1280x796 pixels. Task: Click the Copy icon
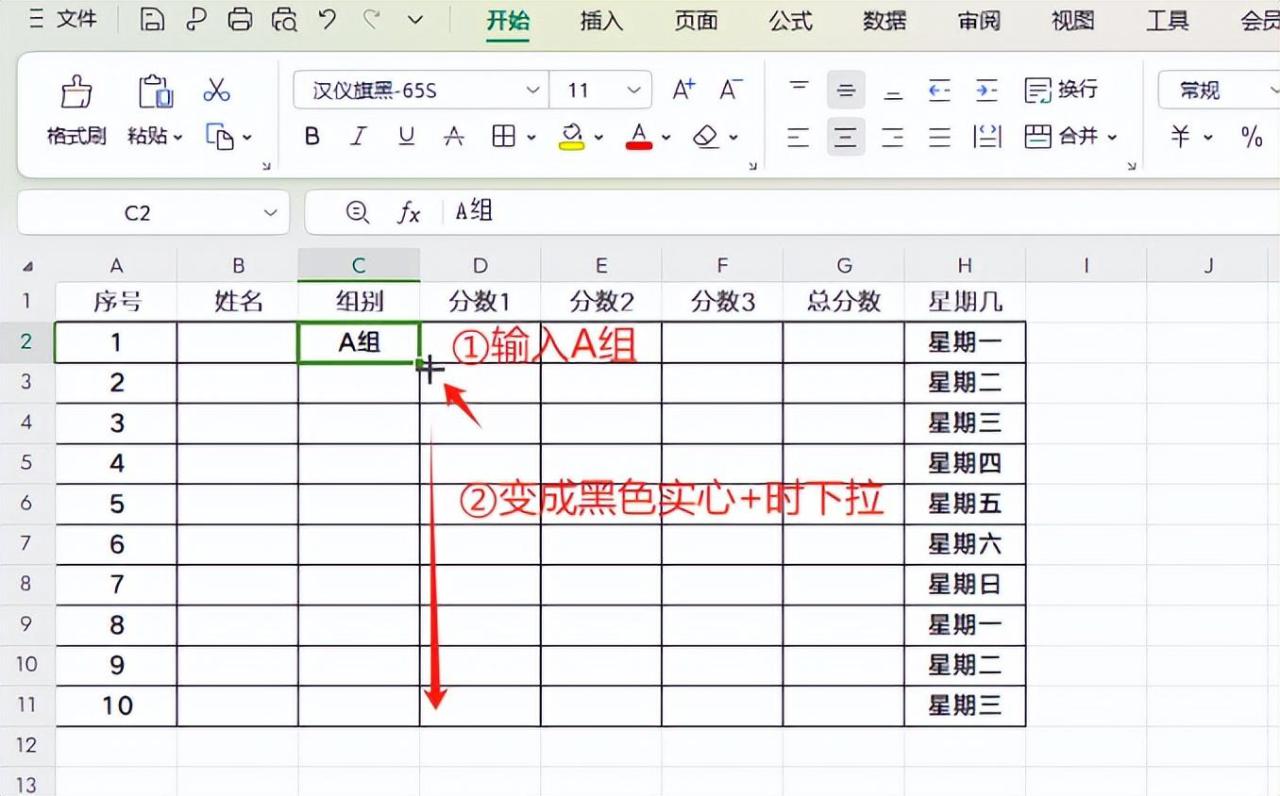coord(220,136)
